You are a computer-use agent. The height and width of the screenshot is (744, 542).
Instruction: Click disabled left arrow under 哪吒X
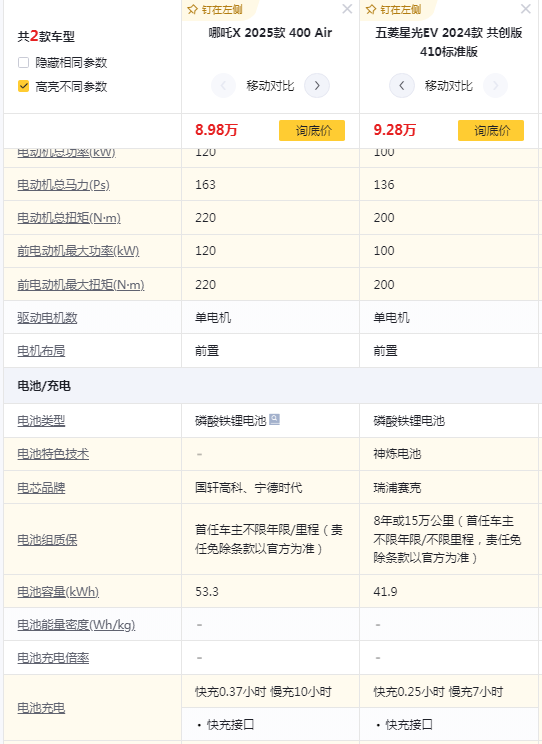click(x=223, y=86)
